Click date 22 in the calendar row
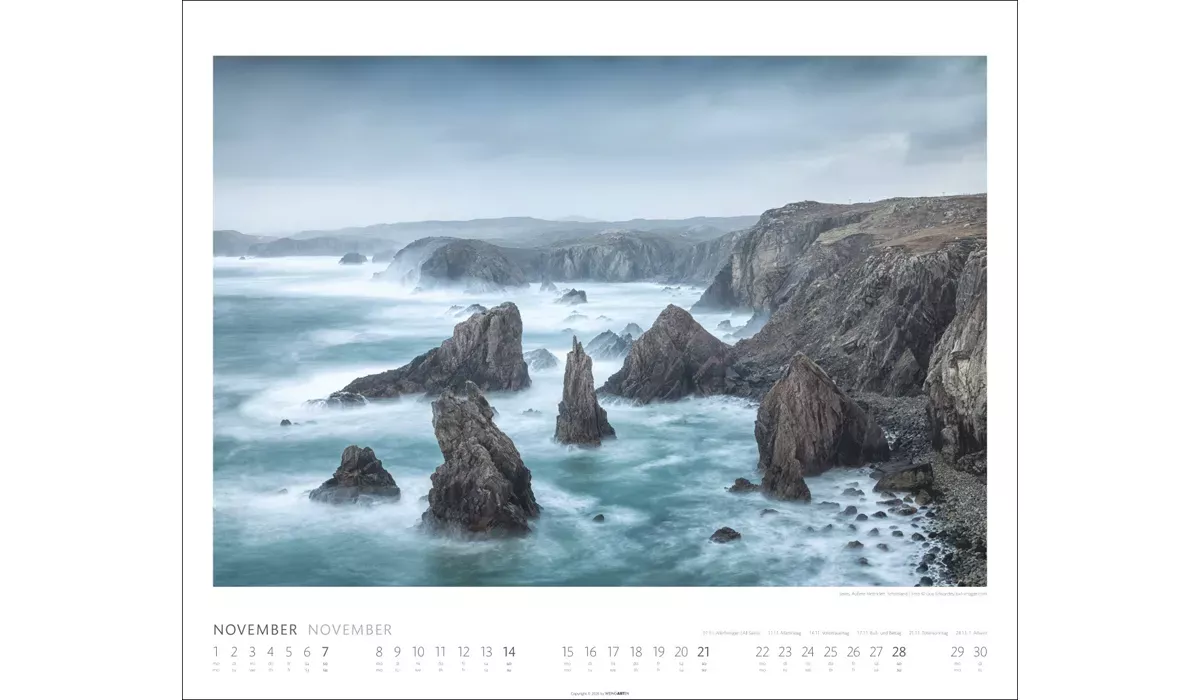Screen dimensions: 1200x700 coord(762,652)
